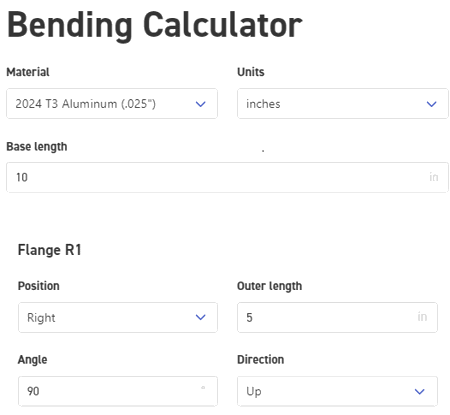Focus the Base length input field
Screen dimensions: 450x415
point(227,177)
